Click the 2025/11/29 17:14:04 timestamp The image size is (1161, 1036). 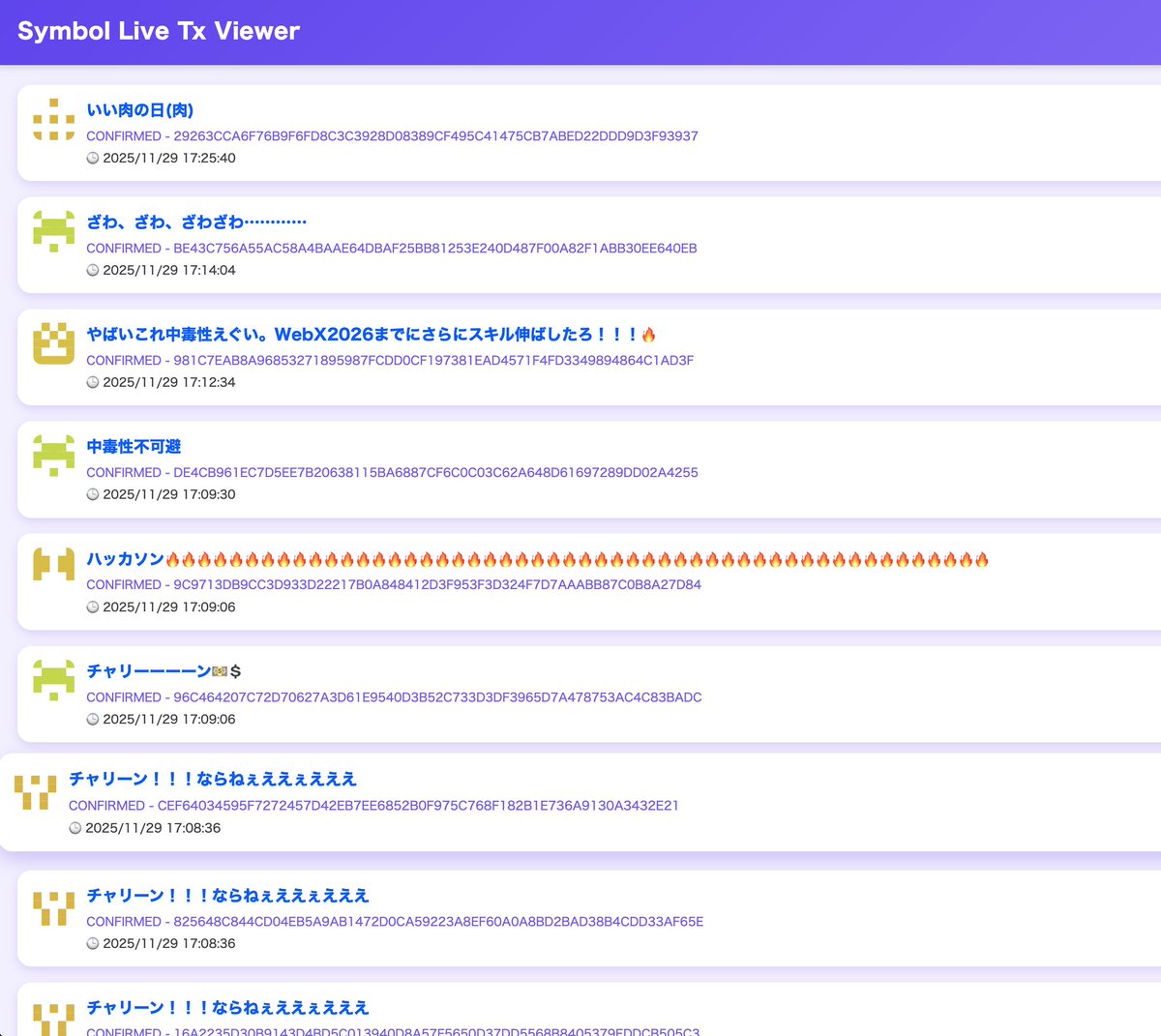click(x=169, y=270)
